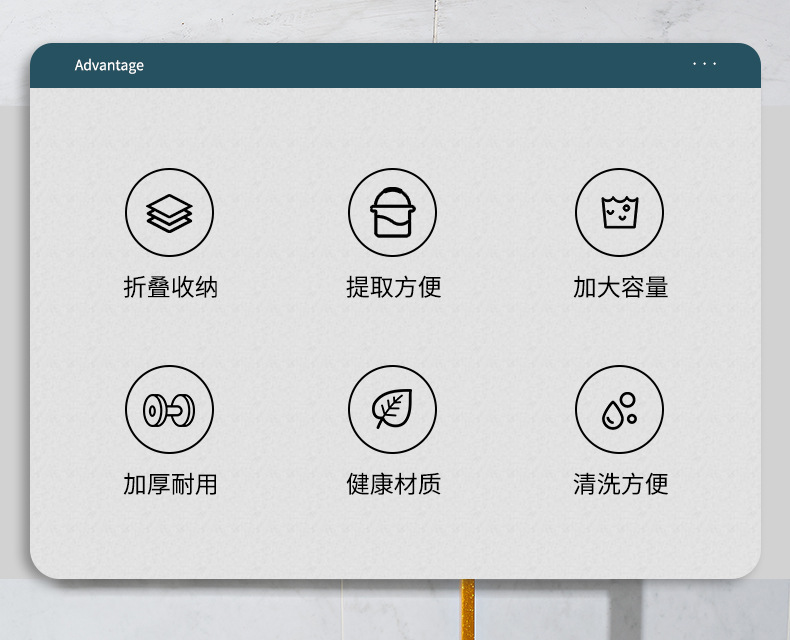The image size is (790, 640).
Task: Click the bucket with handle icon
Action: [392, 212]
